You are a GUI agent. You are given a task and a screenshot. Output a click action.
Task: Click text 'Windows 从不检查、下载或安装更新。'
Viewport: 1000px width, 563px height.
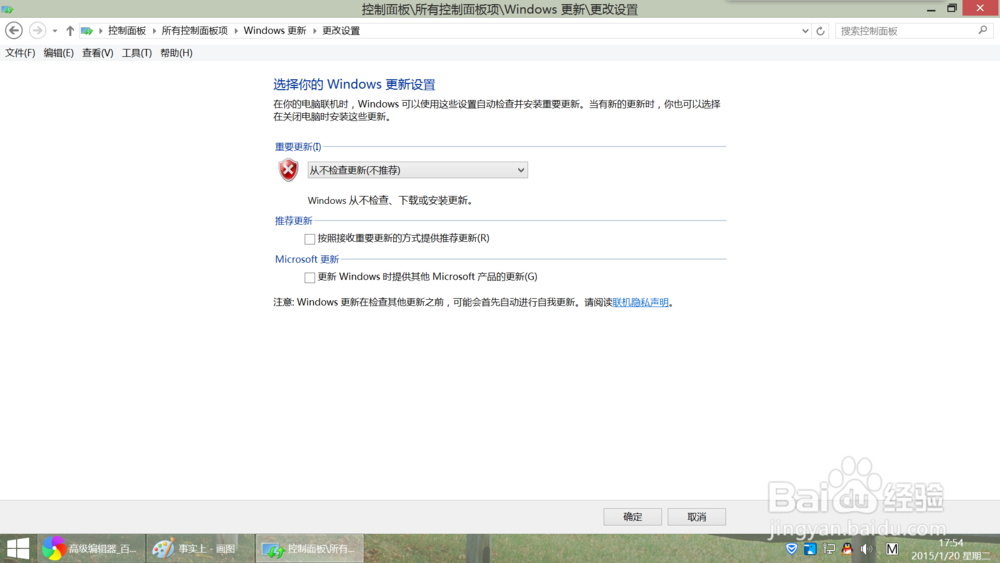pos(390,200)
